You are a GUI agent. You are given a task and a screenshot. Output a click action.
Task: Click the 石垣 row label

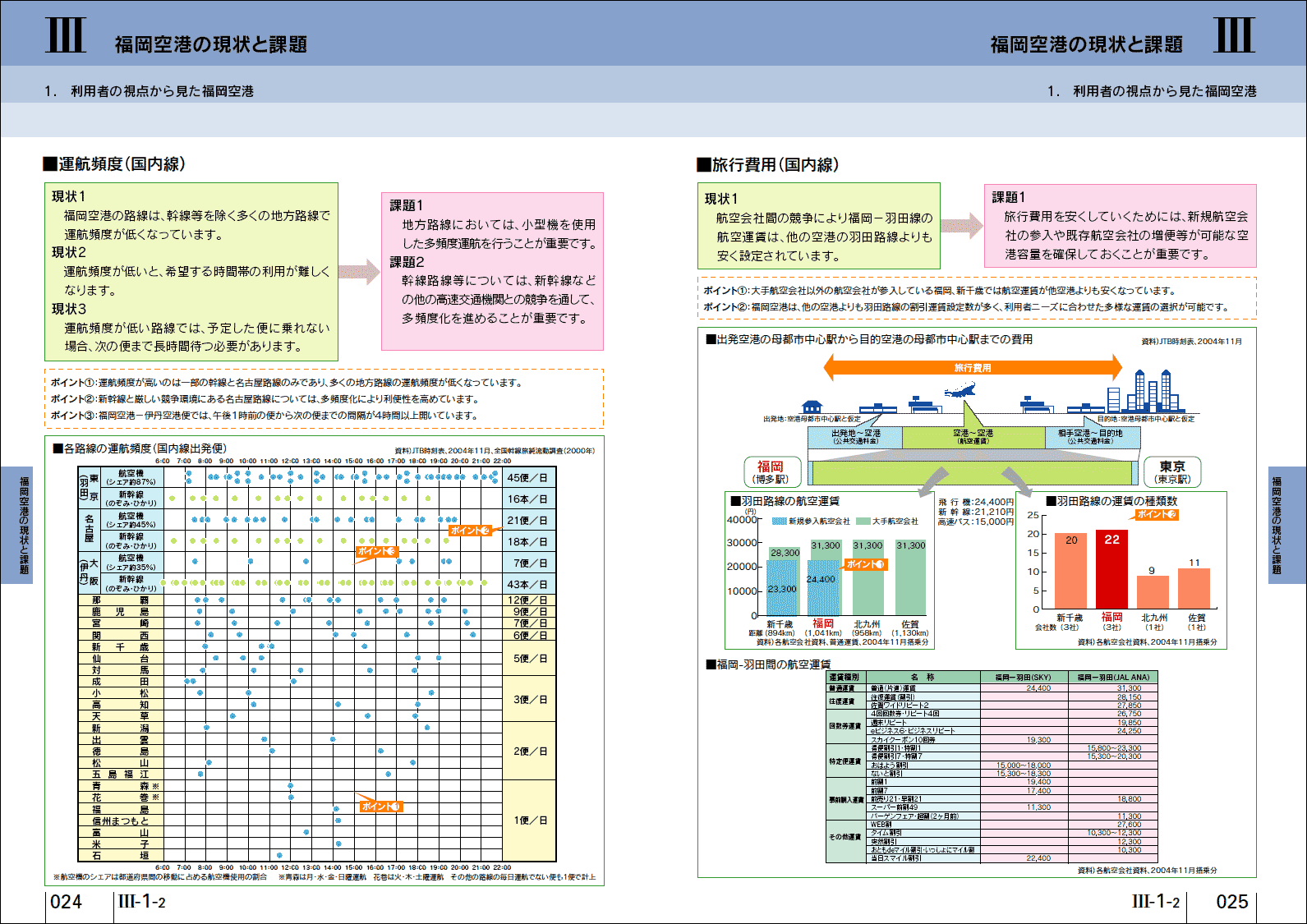(x=120, y=855)
